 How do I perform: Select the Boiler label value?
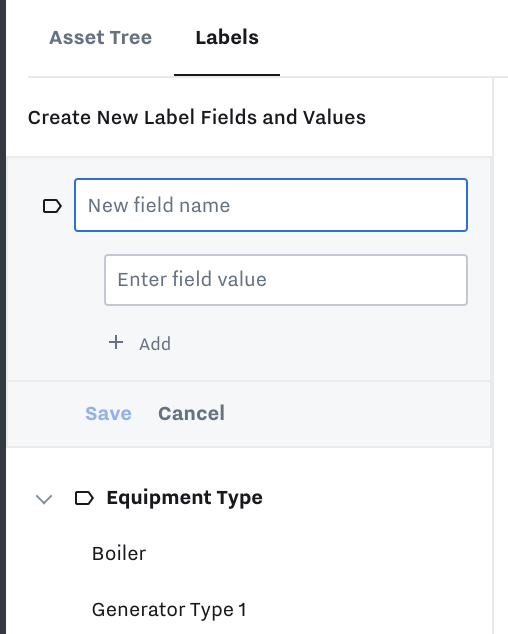coord(119,554)
